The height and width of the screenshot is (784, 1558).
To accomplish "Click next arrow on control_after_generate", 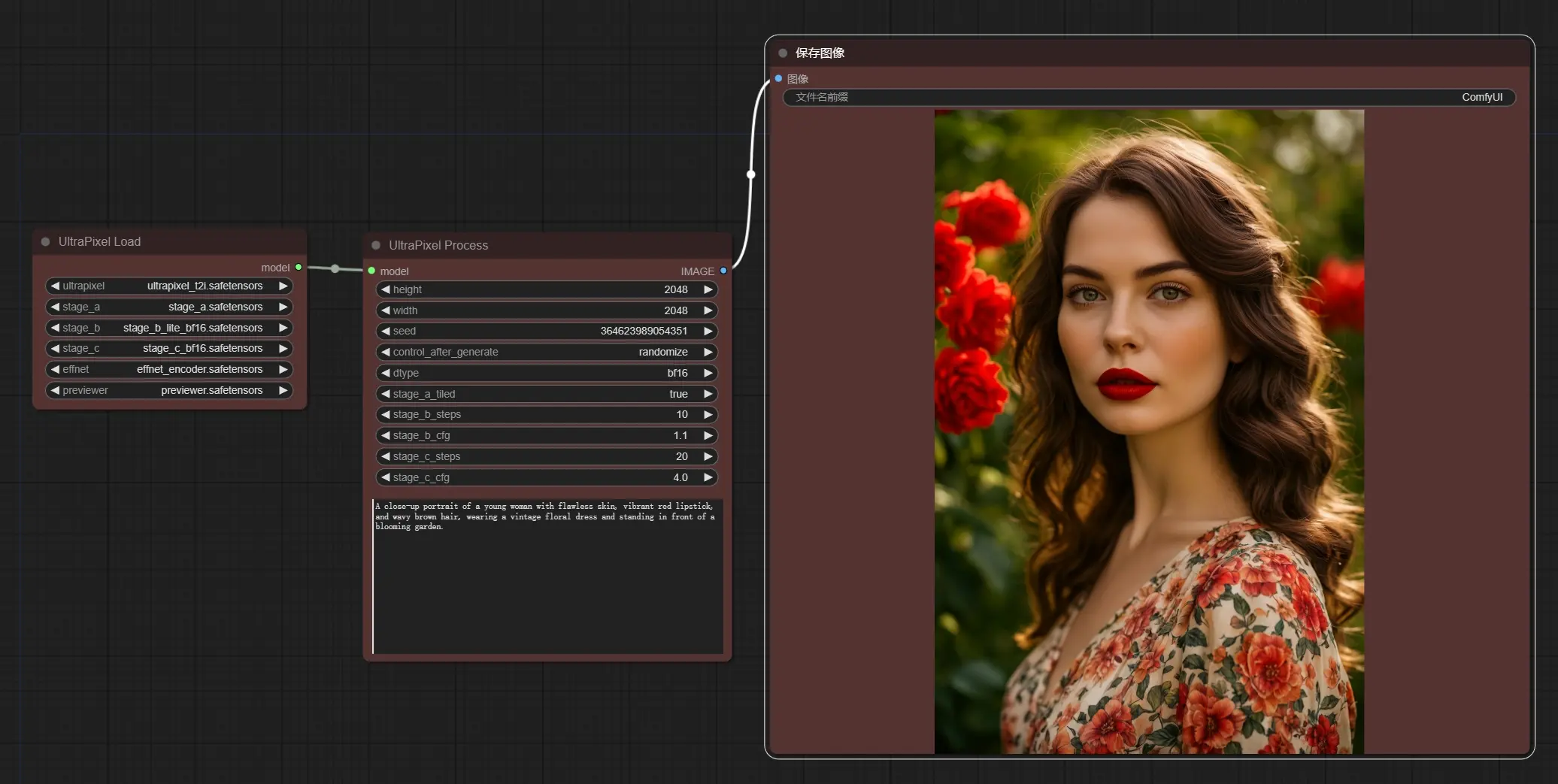I will click(708, 352).
